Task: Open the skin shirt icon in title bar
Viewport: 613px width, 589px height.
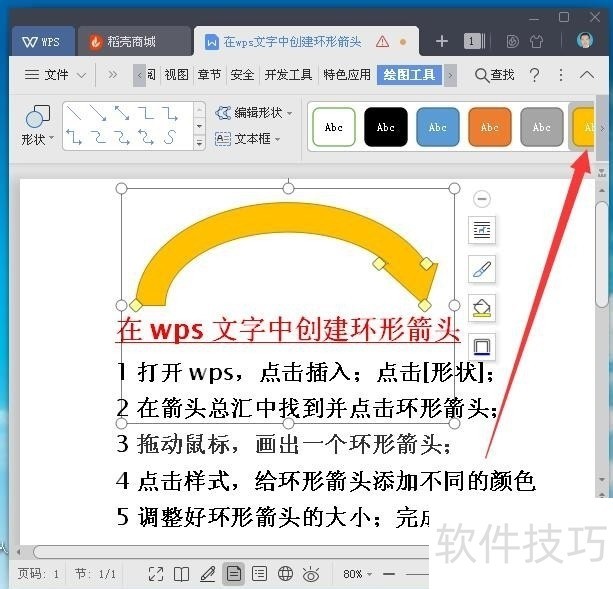Action: pyautogui.click(x=536, y=41)
